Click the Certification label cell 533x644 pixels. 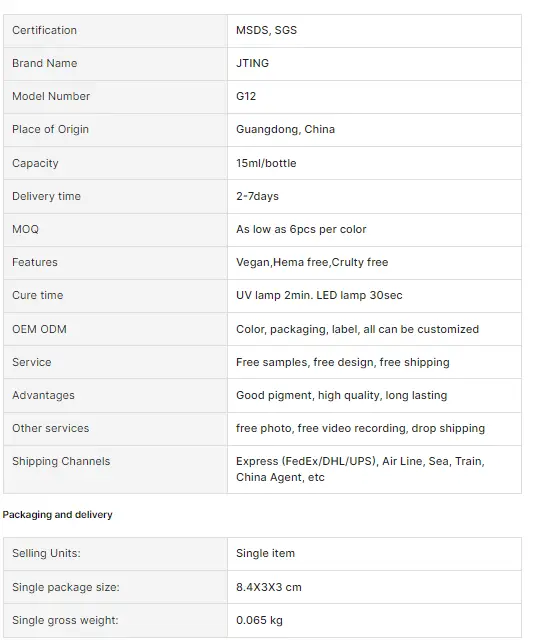[115, 31]
